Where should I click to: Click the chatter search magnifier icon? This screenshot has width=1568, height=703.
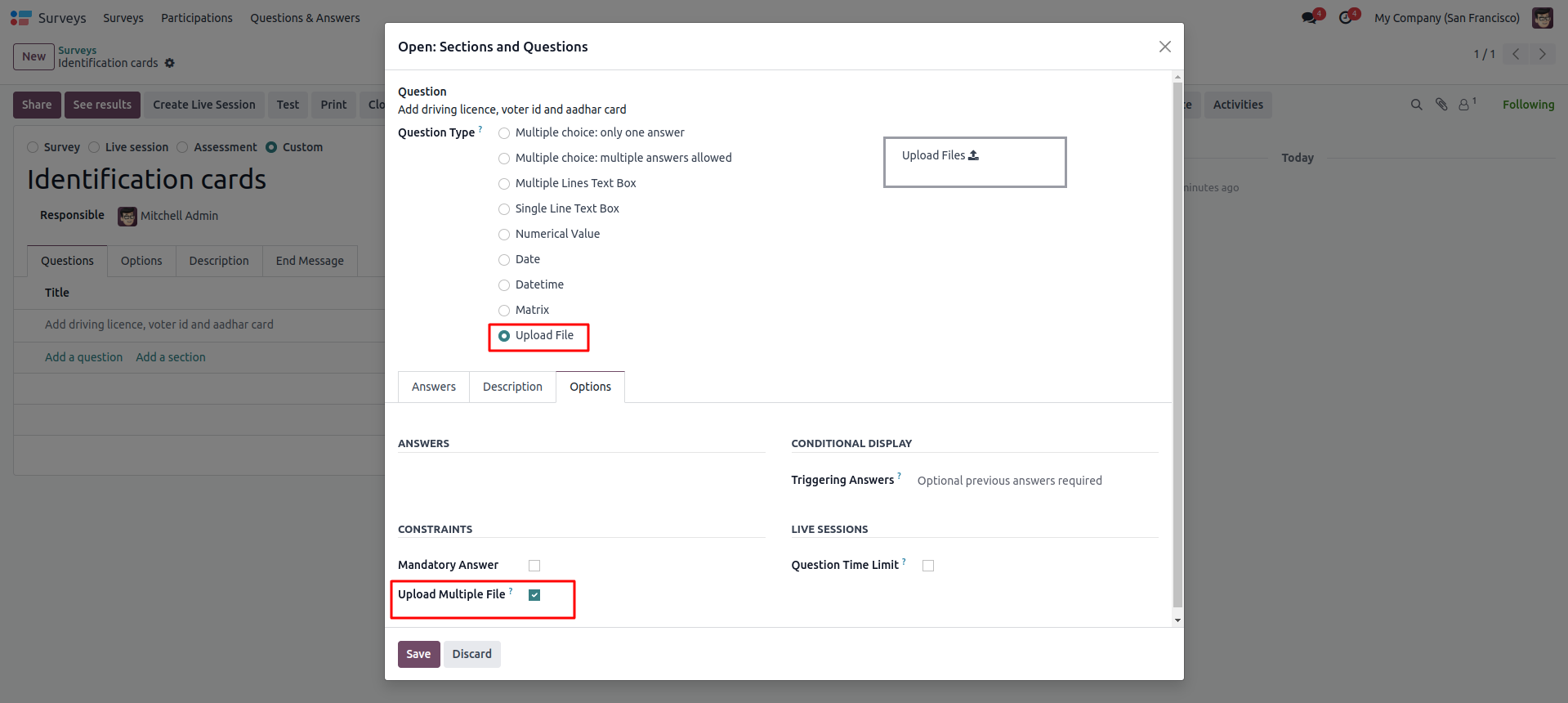click(x=1416, y=105)
